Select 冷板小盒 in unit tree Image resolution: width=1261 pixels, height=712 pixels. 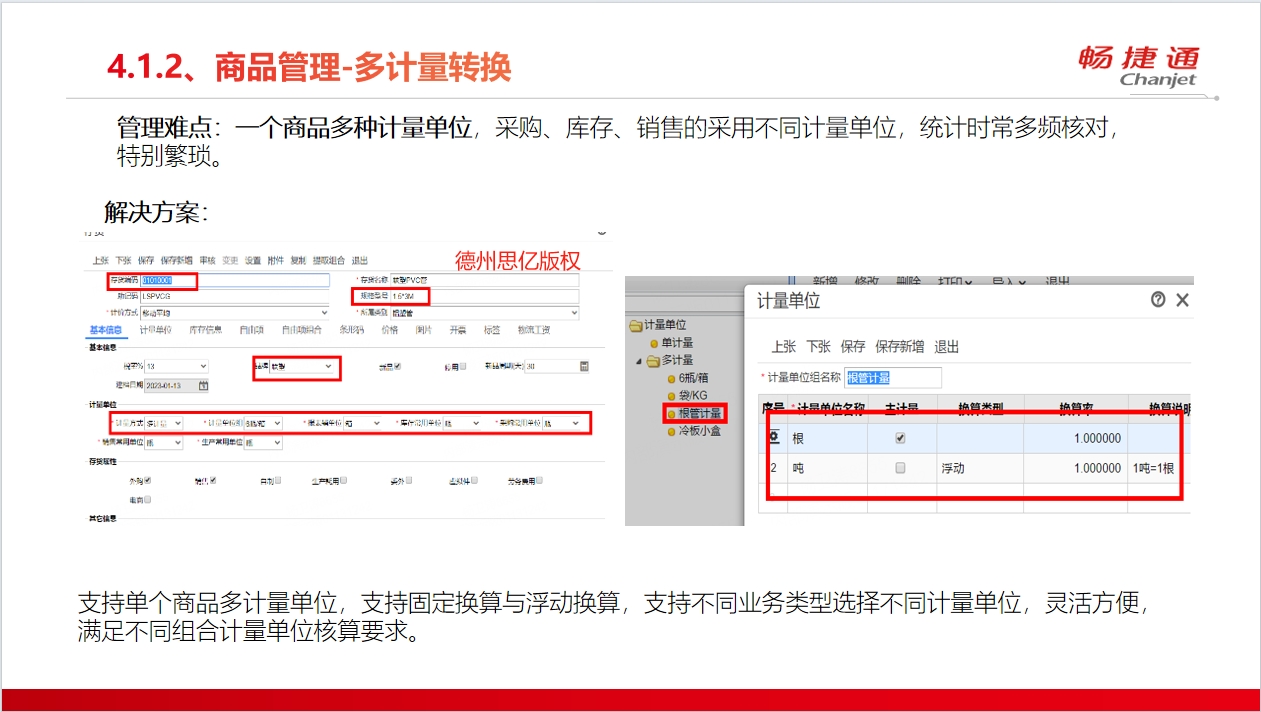(x=699, y=431)
